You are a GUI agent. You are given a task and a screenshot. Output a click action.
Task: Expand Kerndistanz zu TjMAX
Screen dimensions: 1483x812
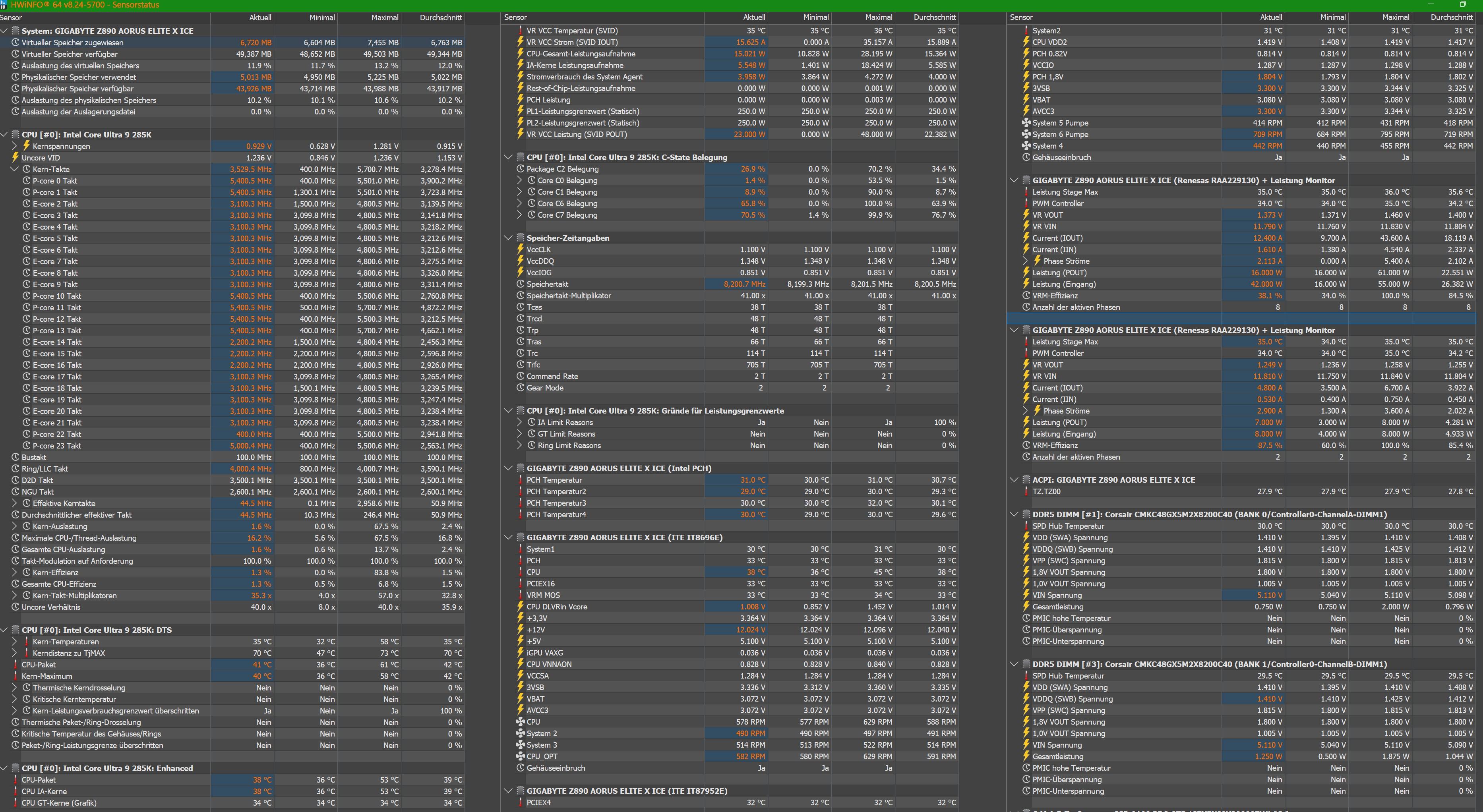pos(15,653)
